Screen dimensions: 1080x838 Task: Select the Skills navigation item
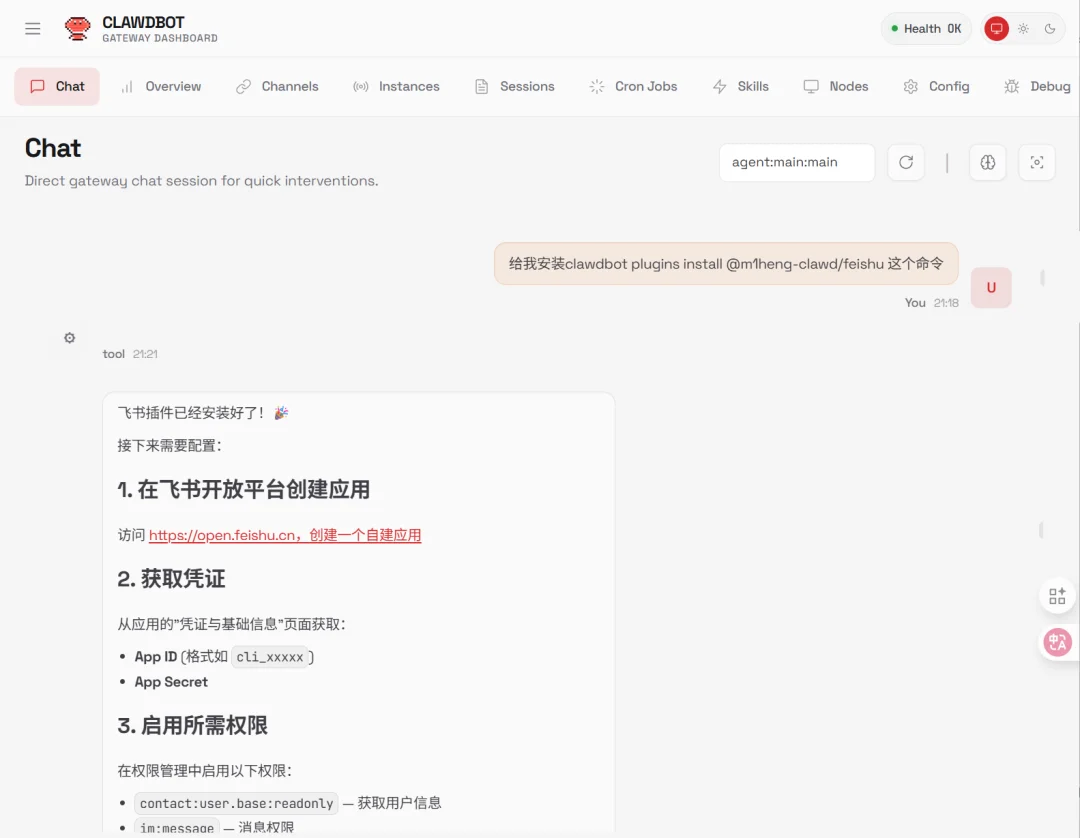pos(740,87)
